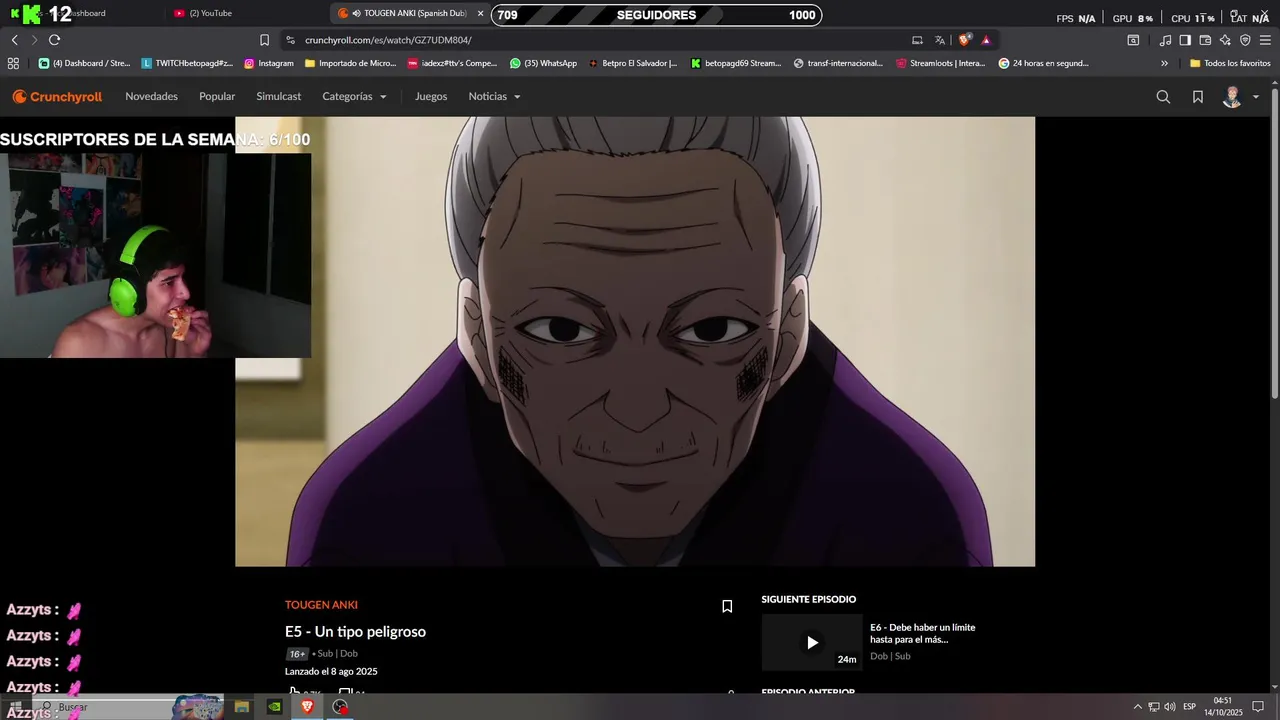This screenshot has width=1280, height=720.
Task: Open the Brave browser taskbar icon
Action: (307, 707)
